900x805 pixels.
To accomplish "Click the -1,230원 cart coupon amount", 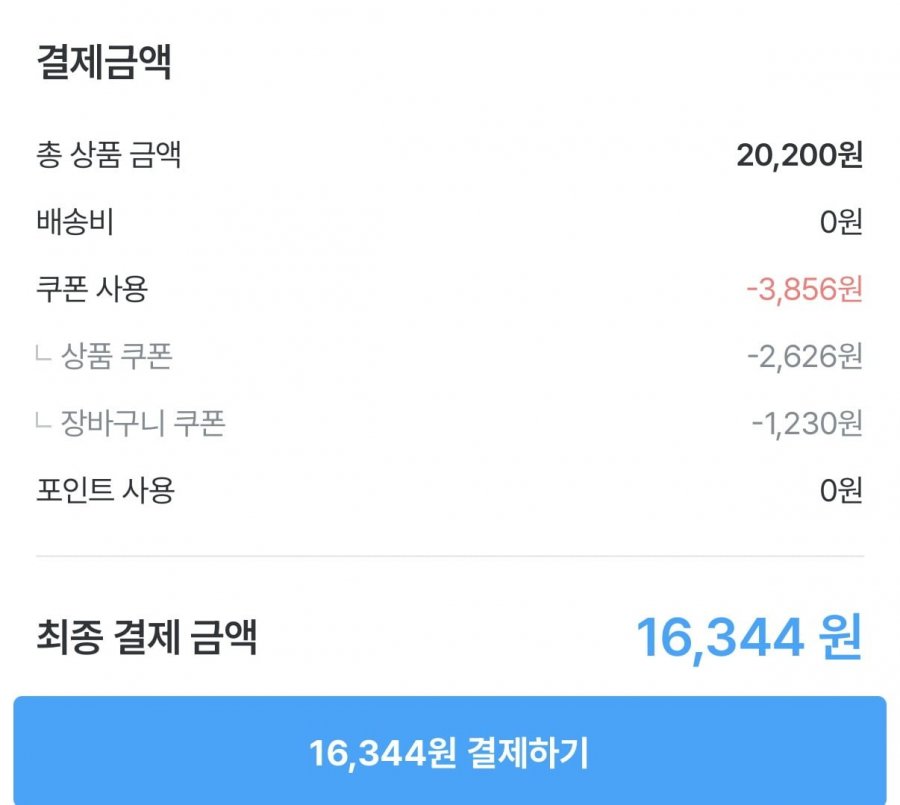I will [806, 423].
